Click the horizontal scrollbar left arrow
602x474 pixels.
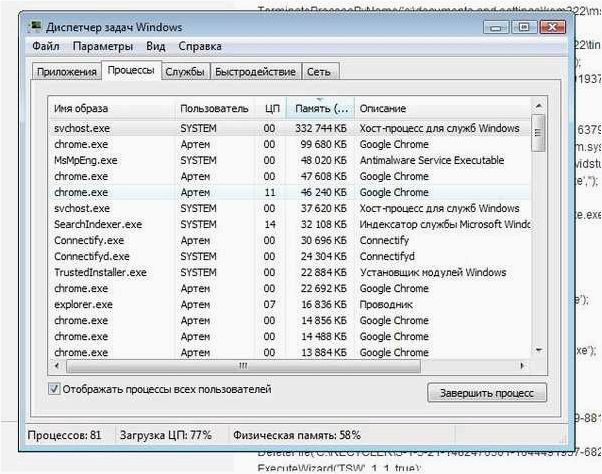point(57,366)
